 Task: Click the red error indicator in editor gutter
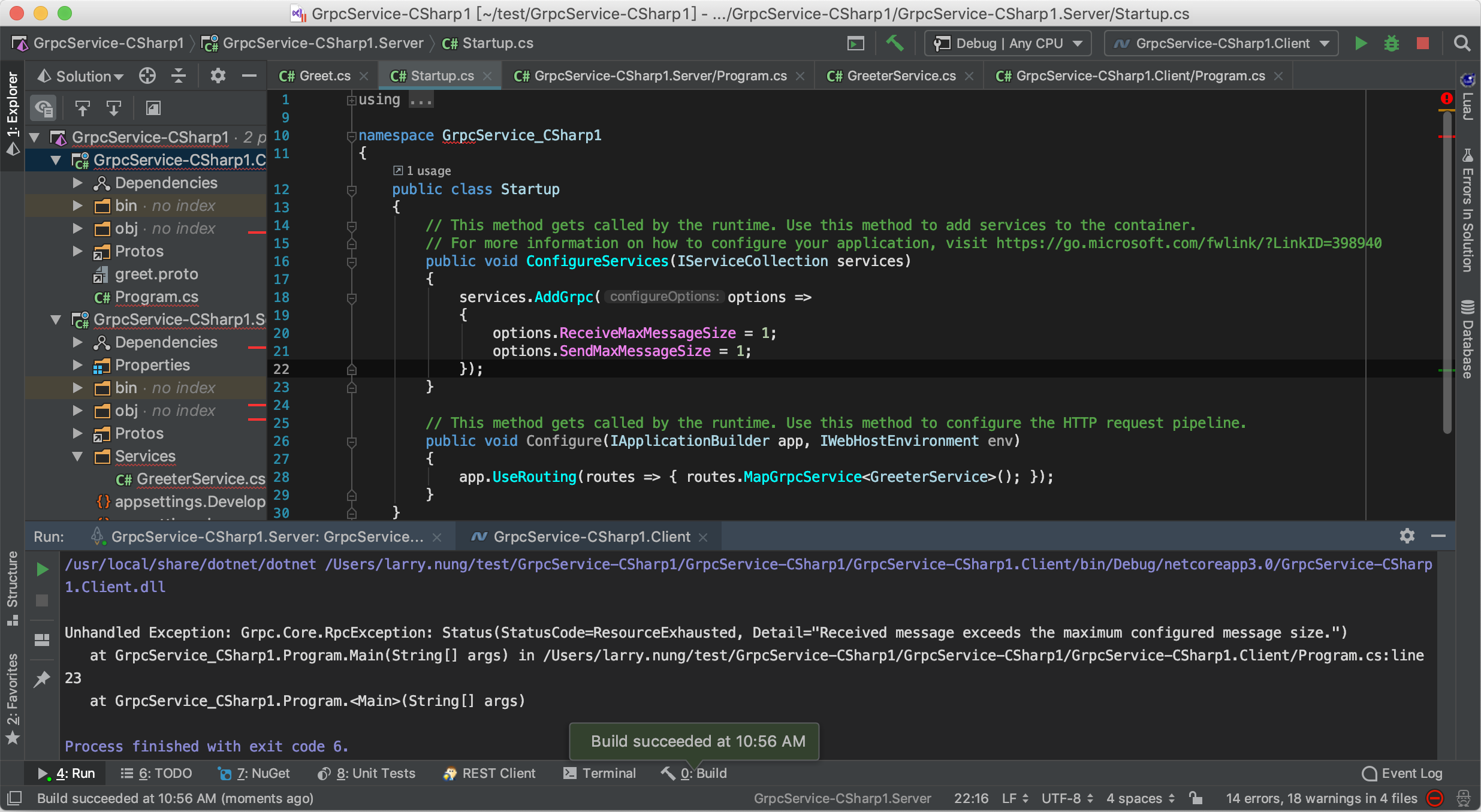pyautogui.click(x=1447, y=98)
